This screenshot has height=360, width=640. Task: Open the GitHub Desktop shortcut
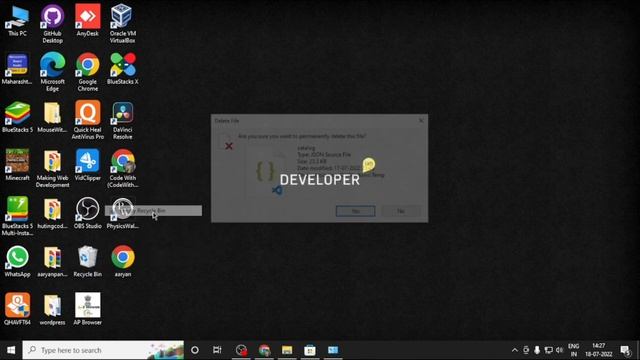pyautogui.click(x=52, y=24)
